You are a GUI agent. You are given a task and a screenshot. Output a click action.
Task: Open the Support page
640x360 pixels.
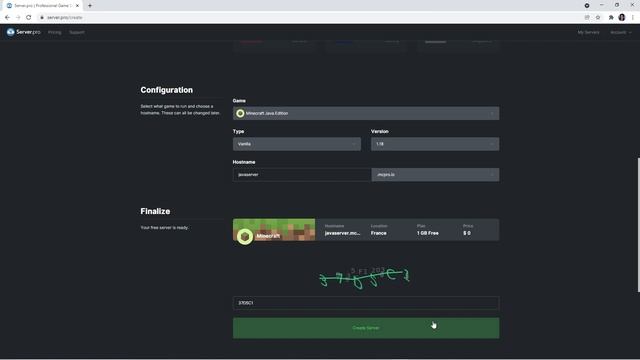(77, 32)
